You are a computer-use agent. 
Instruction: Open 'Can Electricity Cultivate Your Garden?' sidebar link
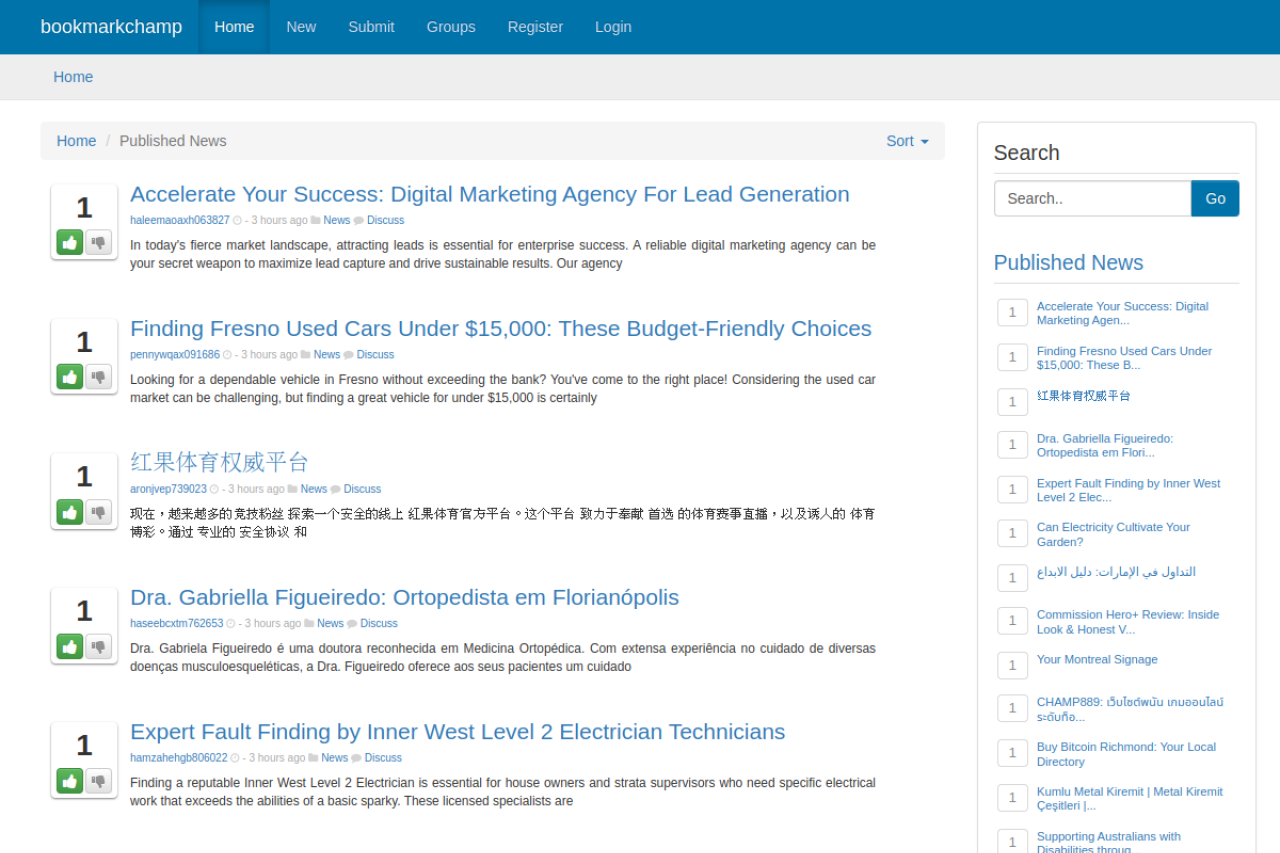pyautogui.click(x=1113, y=534)
